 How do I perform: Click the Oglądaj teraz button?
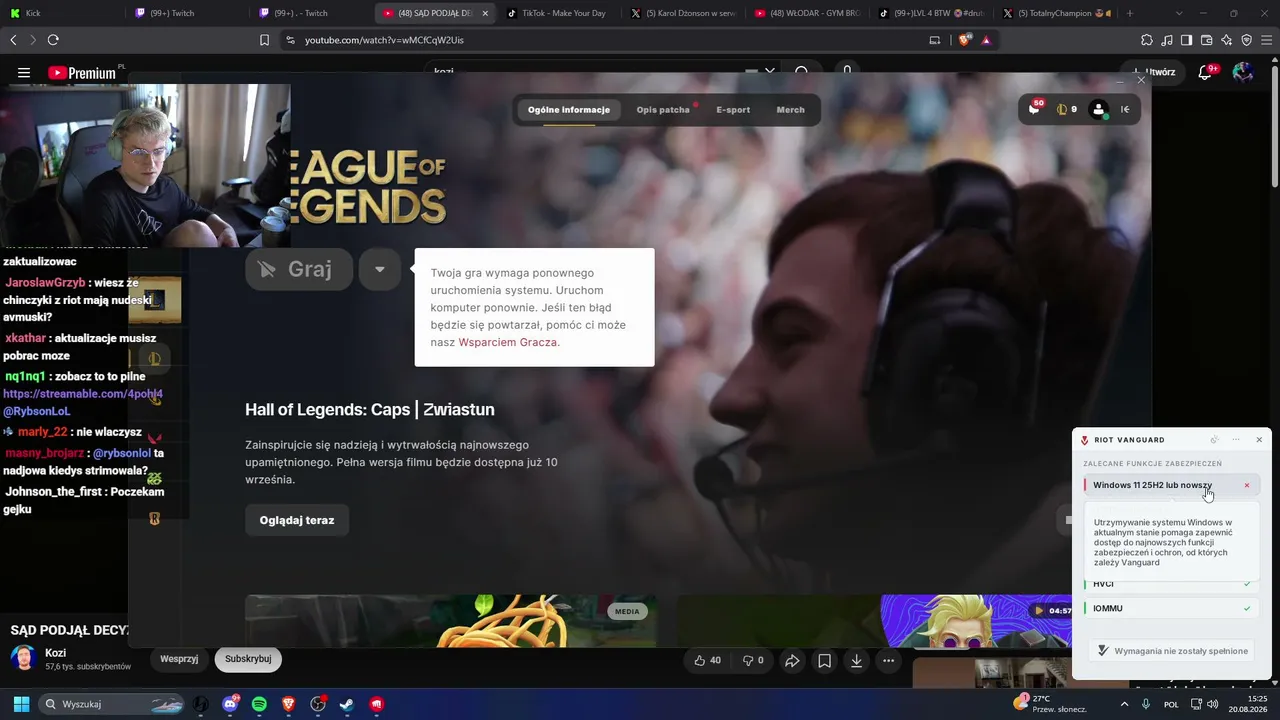(x=297, y=520)
